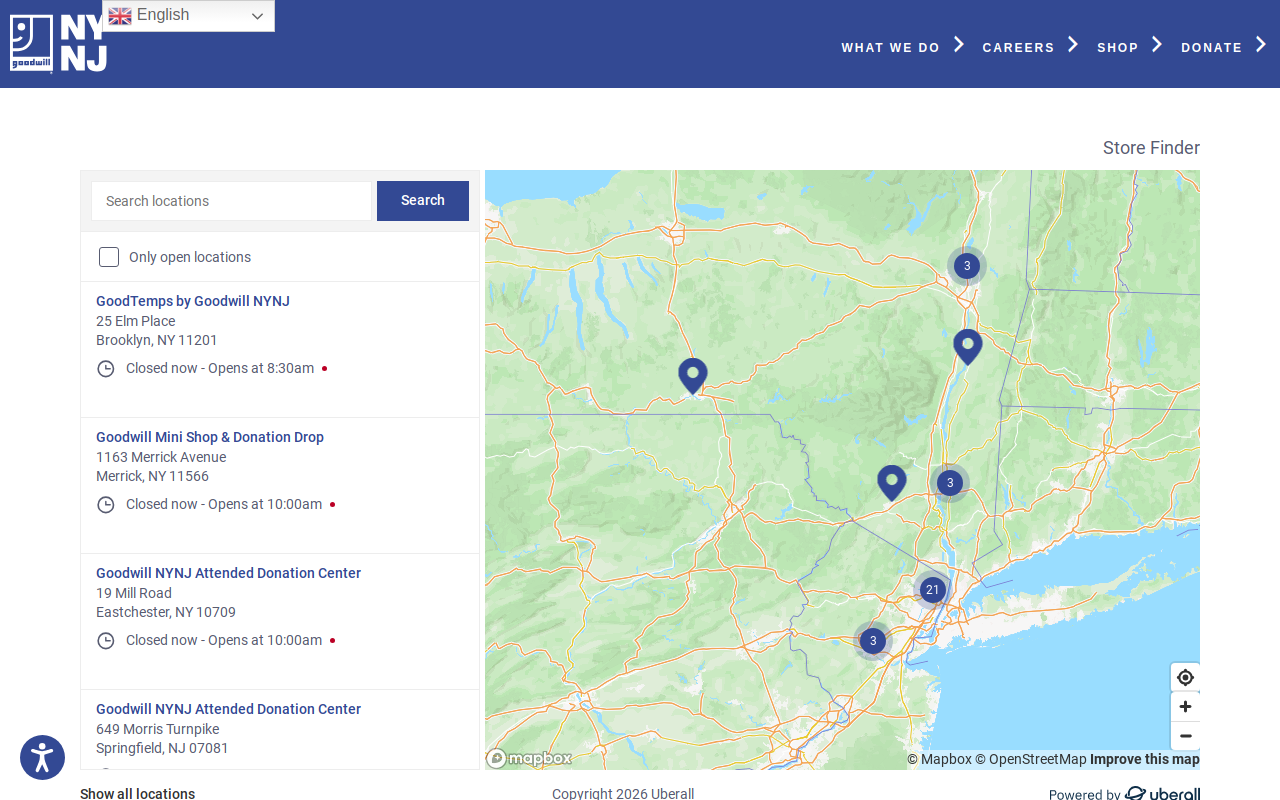
Task: Click the Eastchester, NY 10709 text
Action: [166, 612]
